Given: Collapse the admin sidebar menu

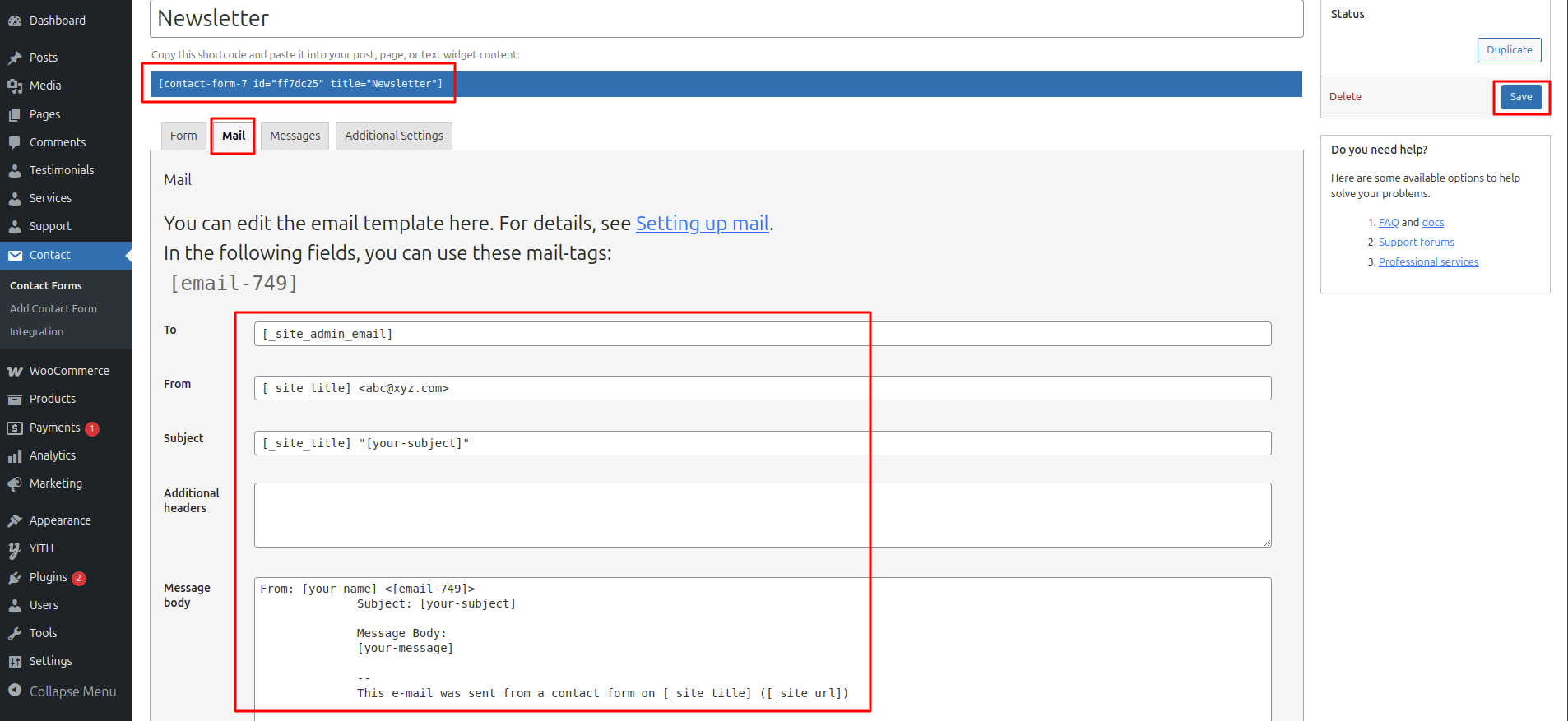Looking at the screenshot, I should pyautogui.click(x=63, y=691).
